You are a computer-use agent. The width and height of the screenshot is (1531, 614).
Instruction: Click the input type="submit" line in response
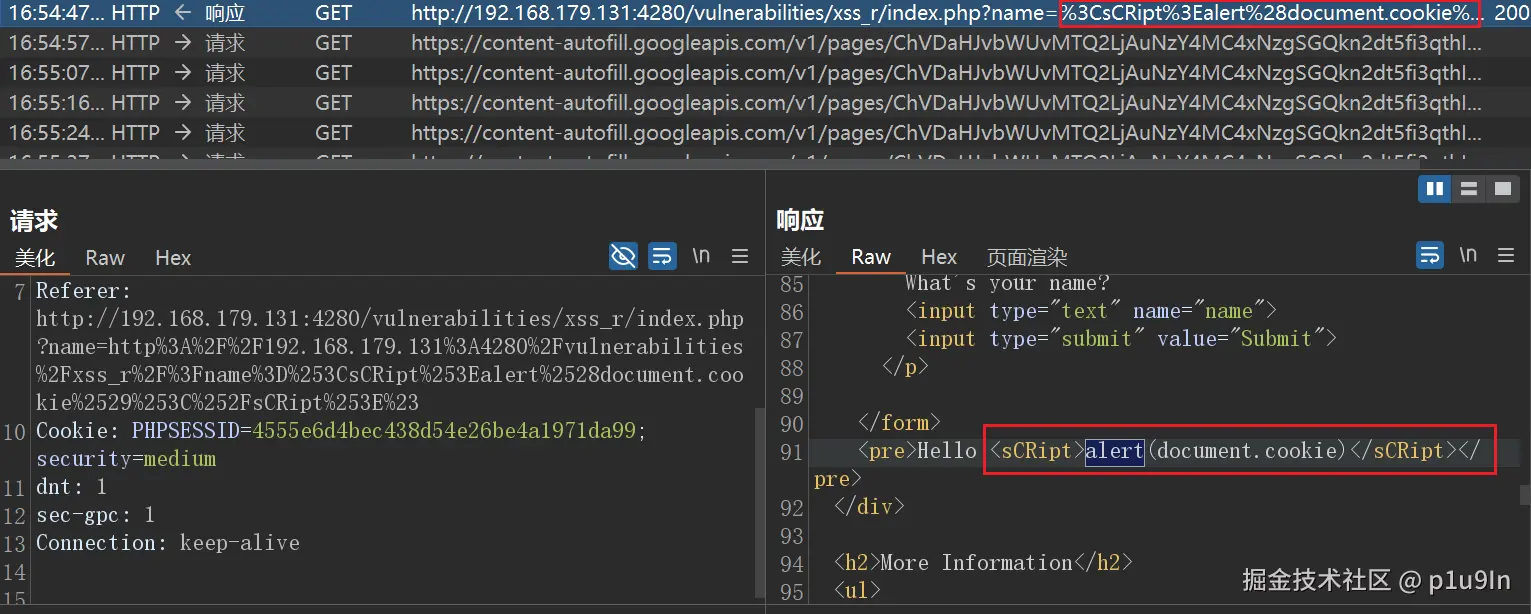tap(1121, 339)
